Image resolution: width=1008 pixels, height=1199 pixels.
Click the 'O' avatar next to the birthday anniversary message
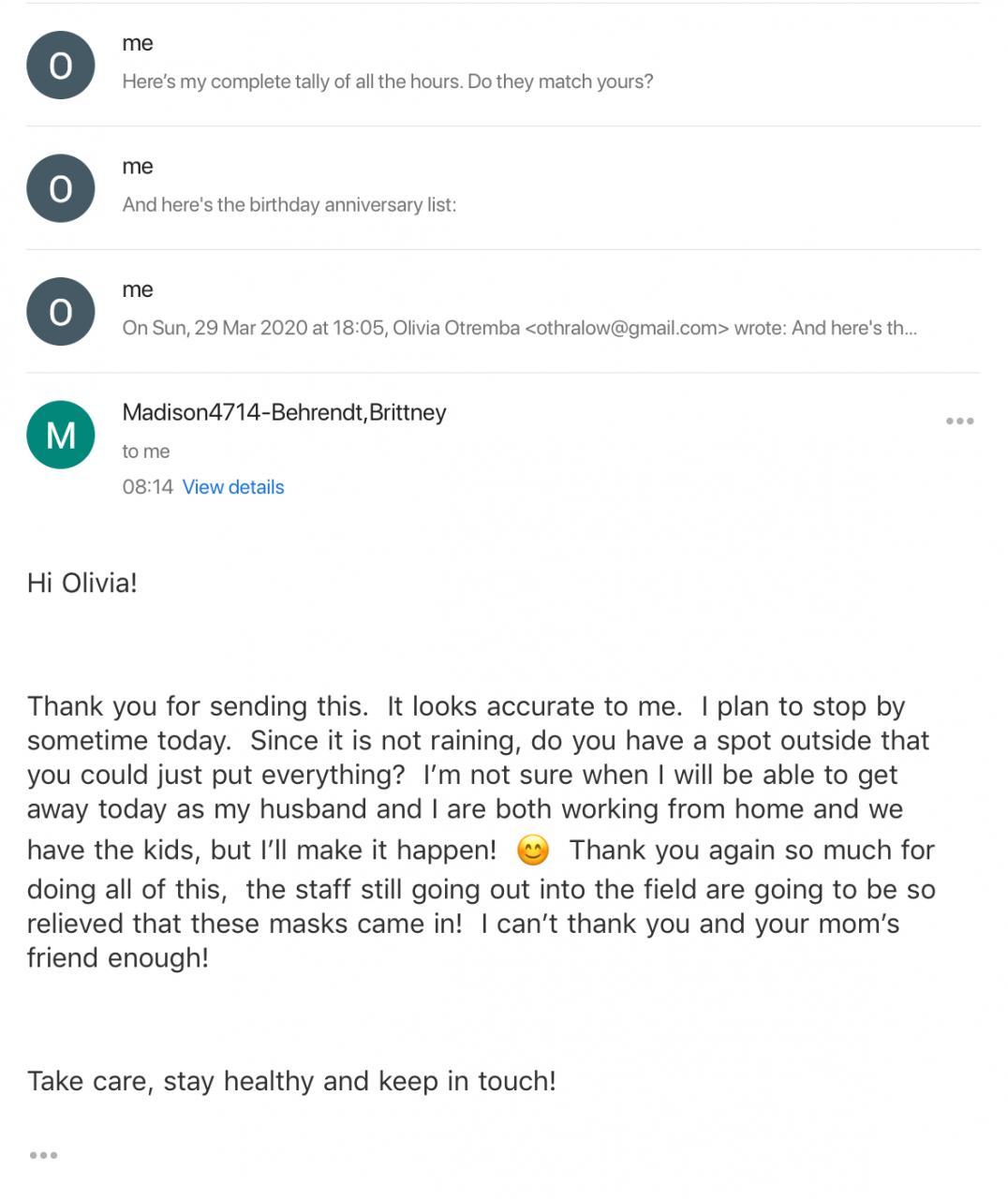click(61, 188)
